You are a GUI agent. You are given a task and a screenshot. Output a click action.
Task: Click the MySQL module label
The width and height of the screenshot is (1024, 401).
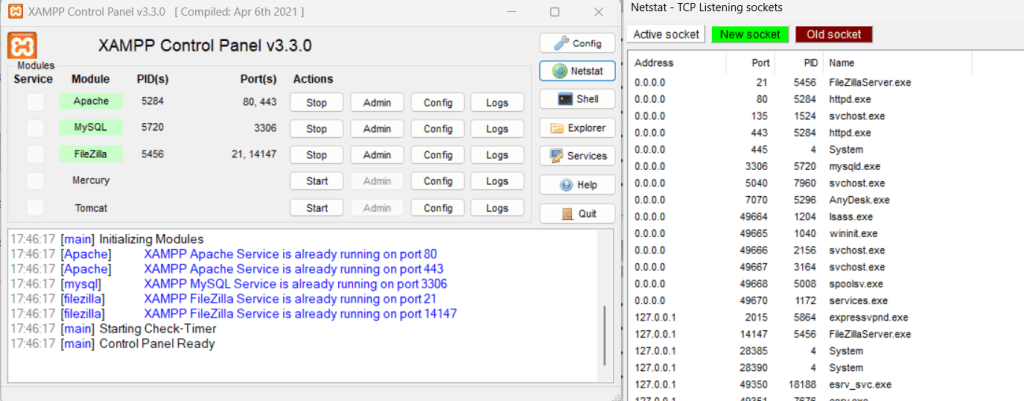(91, 127)
